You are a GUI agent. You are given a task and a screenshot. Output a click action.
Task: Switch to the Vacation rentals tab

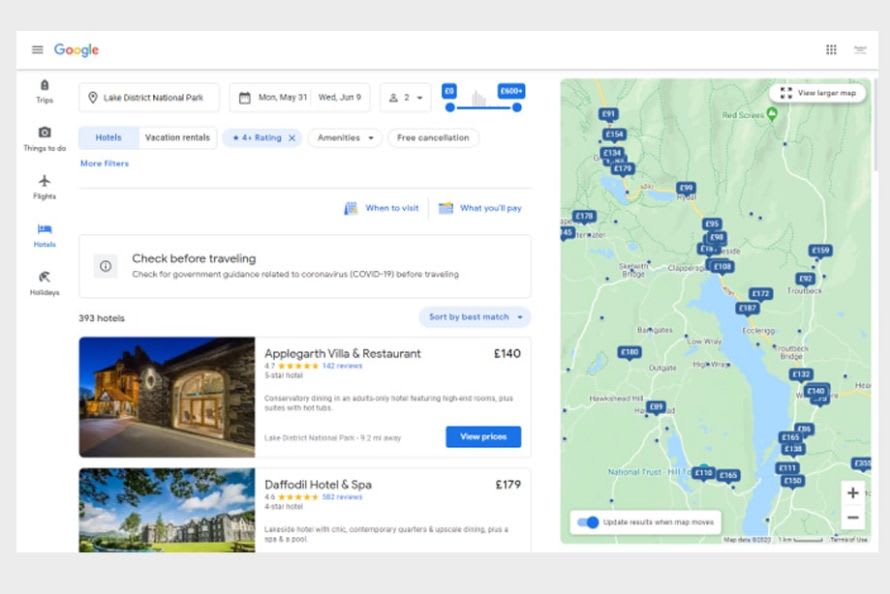[x=176, y=138]
